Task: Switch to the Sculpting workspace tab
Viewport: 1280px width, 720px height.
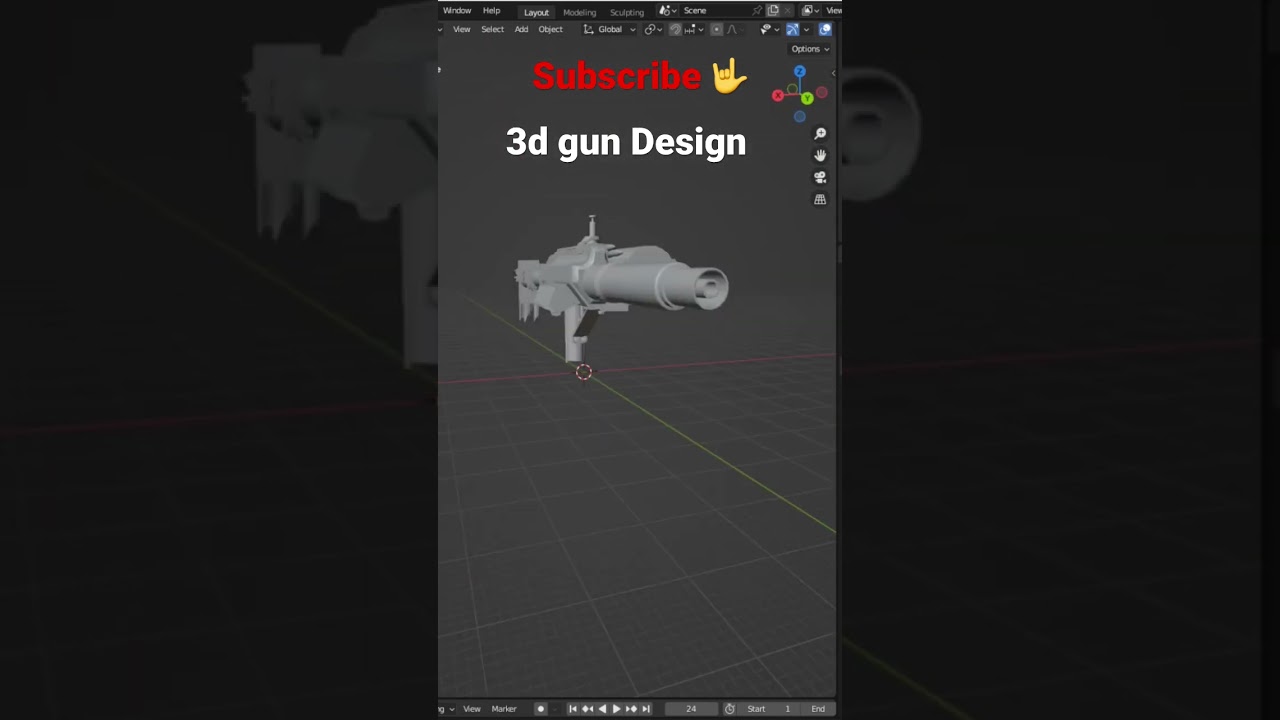Action: 627,12
